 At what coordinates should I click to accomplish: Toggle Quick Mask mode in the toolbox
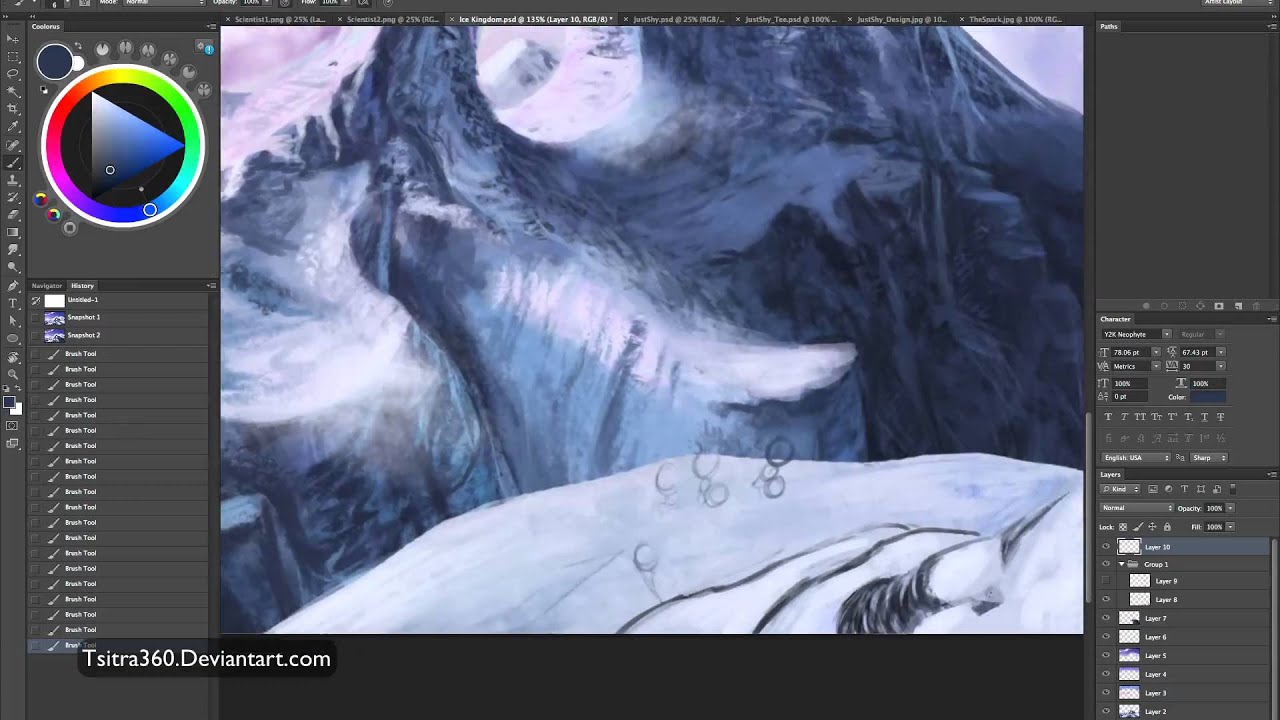point(13,426)
